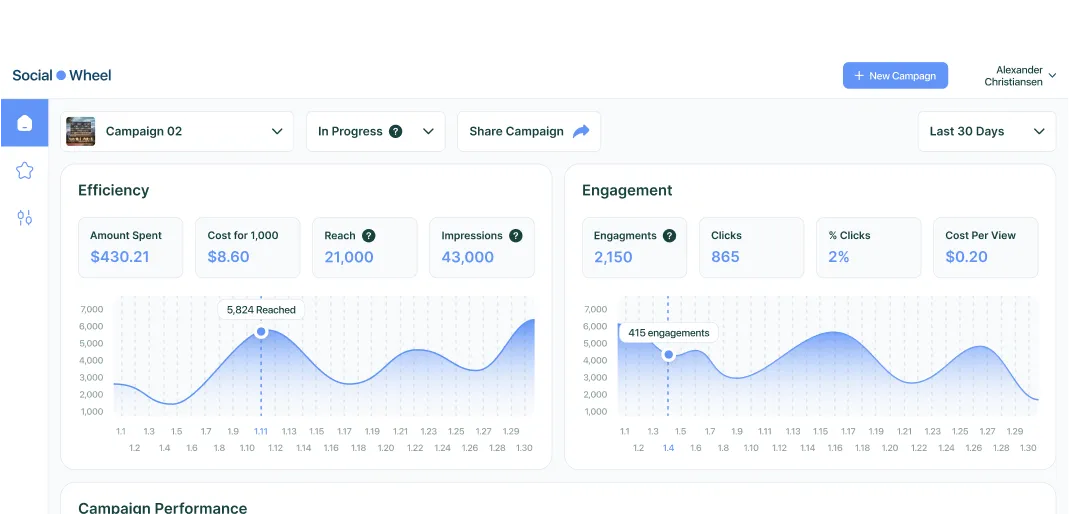Click the 2% clicks value
This screenshot has width=1069, height=514.
point(839,257)
